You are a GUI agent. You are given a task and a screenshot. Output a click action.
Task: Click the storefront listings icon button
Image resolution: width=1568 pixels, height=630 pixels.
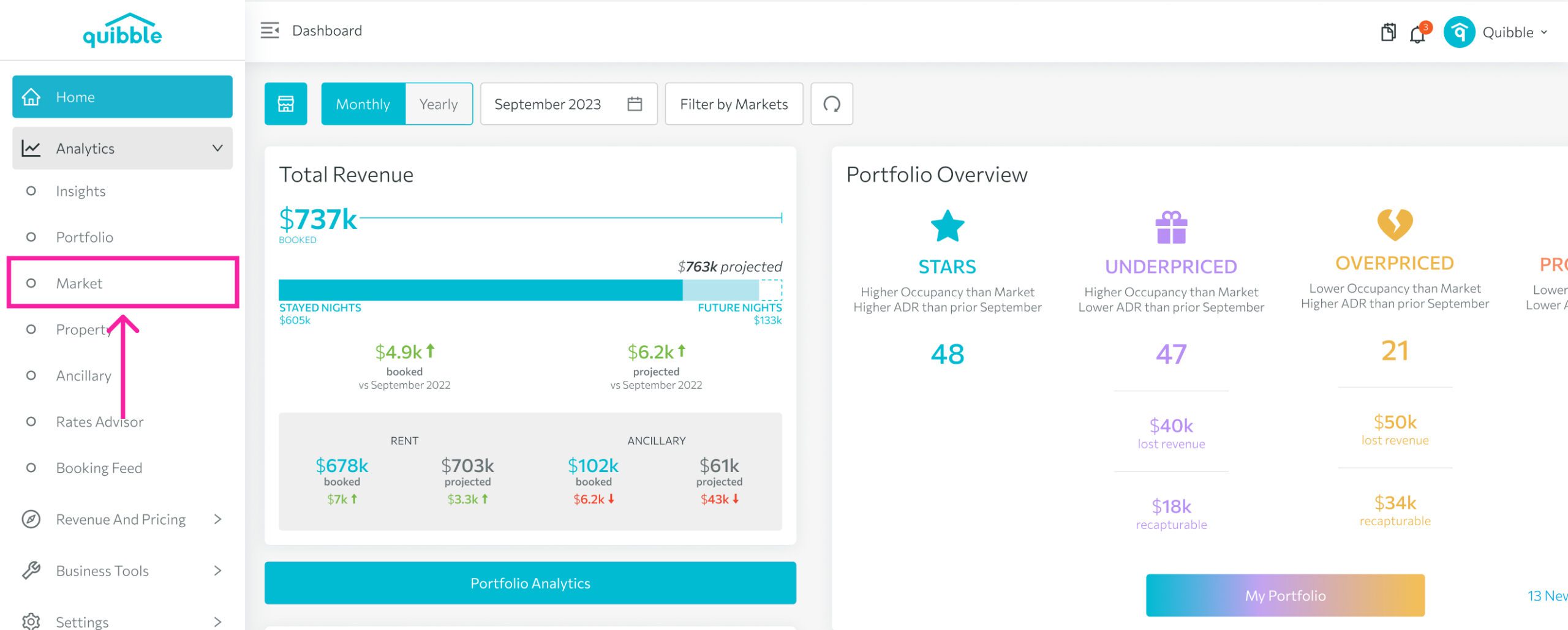tap(286, 104)
